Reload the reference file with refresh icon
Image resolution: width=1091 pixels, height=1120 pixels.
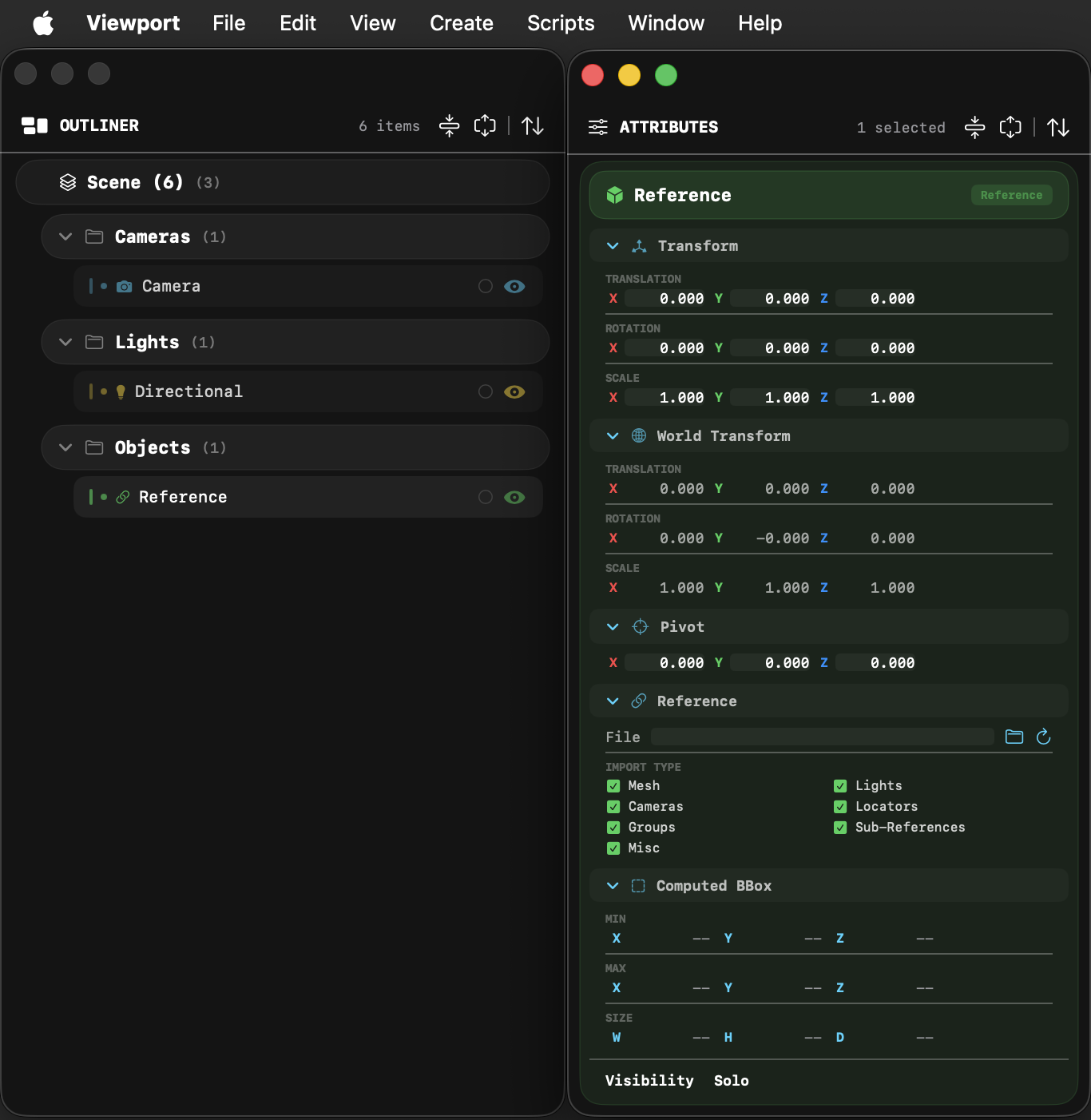click(x=1043, y=737)
